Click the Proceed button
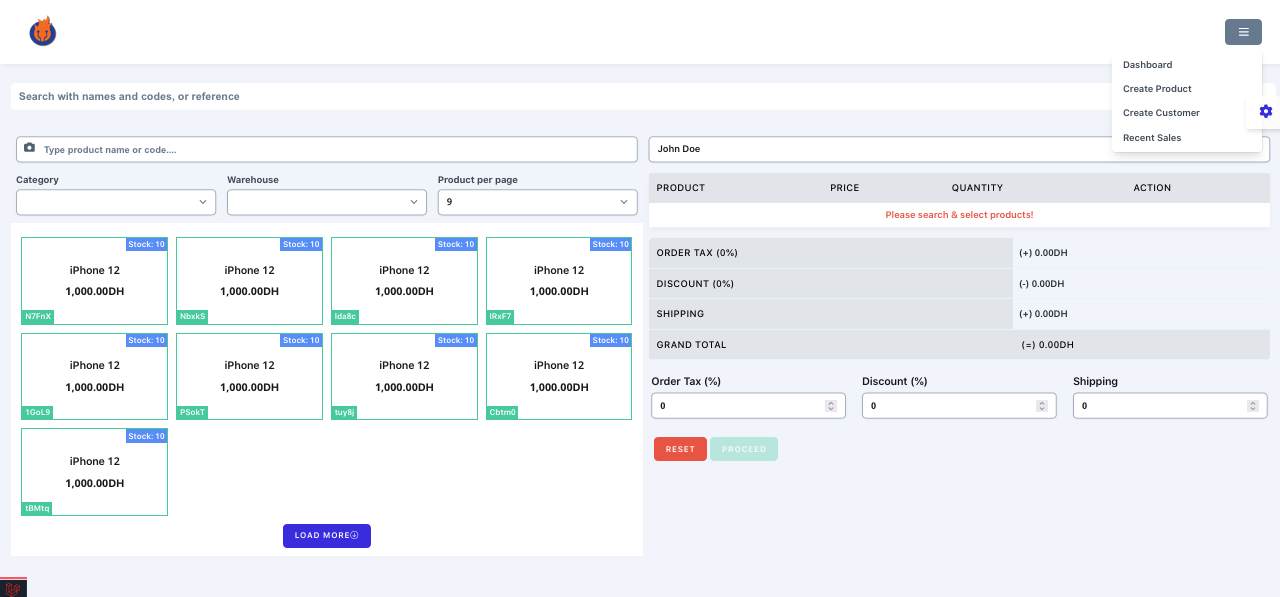Image resolution: width=1280 pixels, height=597 pixels. (744, 449)
